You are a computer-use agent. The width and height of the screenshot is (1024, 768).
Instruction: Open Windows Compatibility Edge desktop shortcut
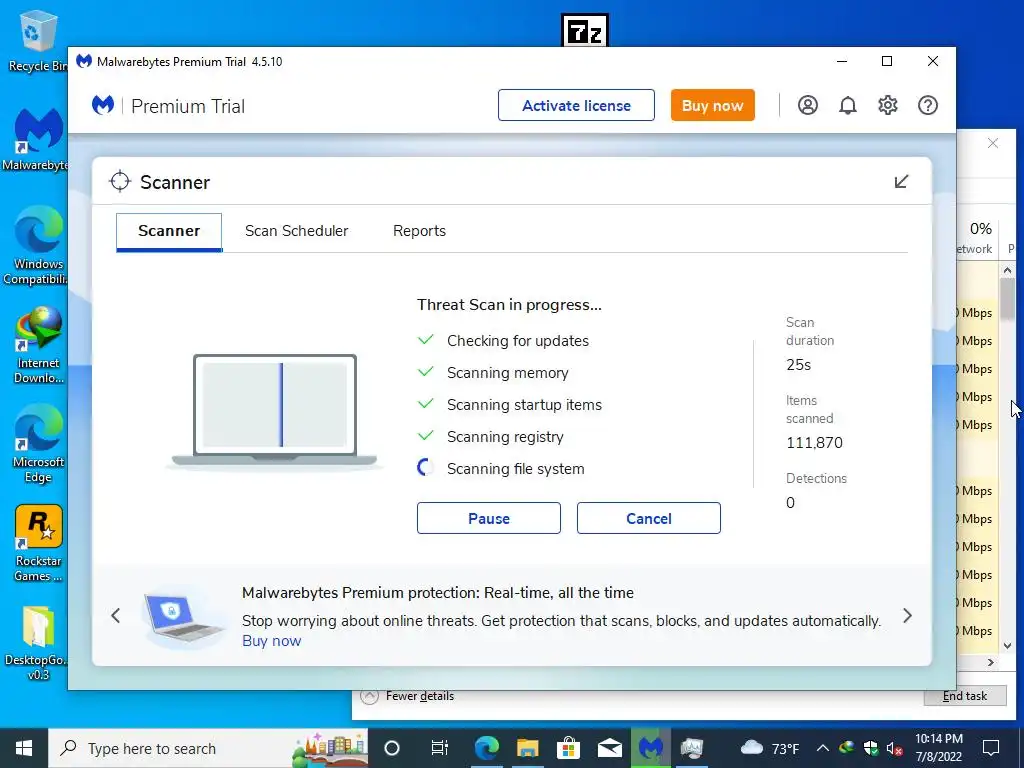pyautogui.click(x=38, y=246)
